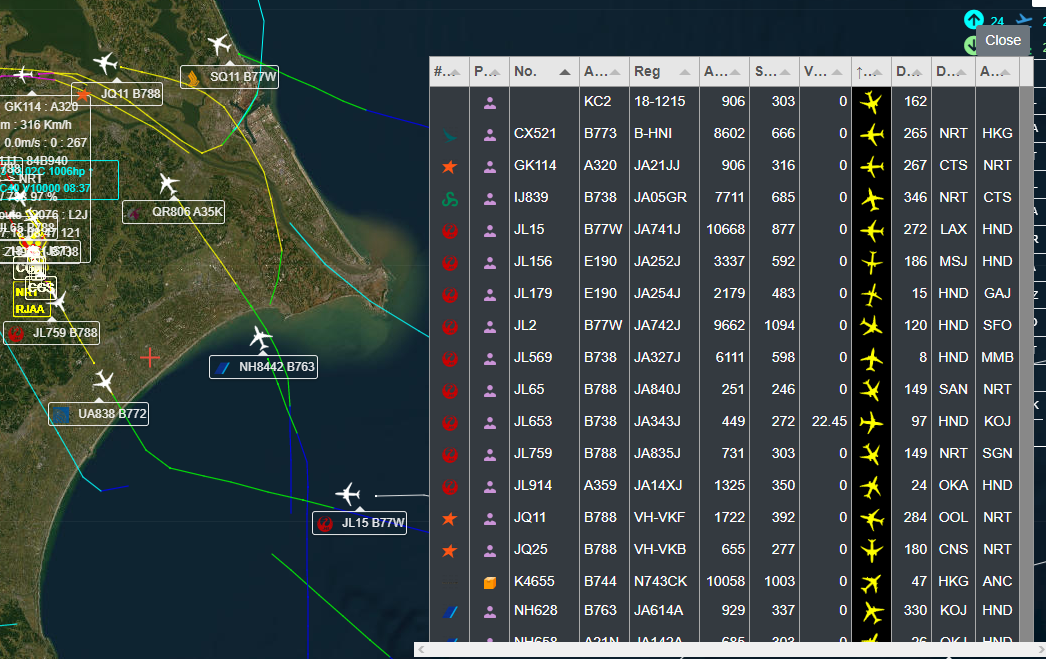Click the flight table horizontal scrollbar
Viewport: 1046px width, 659px height.
click(x=730, y=649)
